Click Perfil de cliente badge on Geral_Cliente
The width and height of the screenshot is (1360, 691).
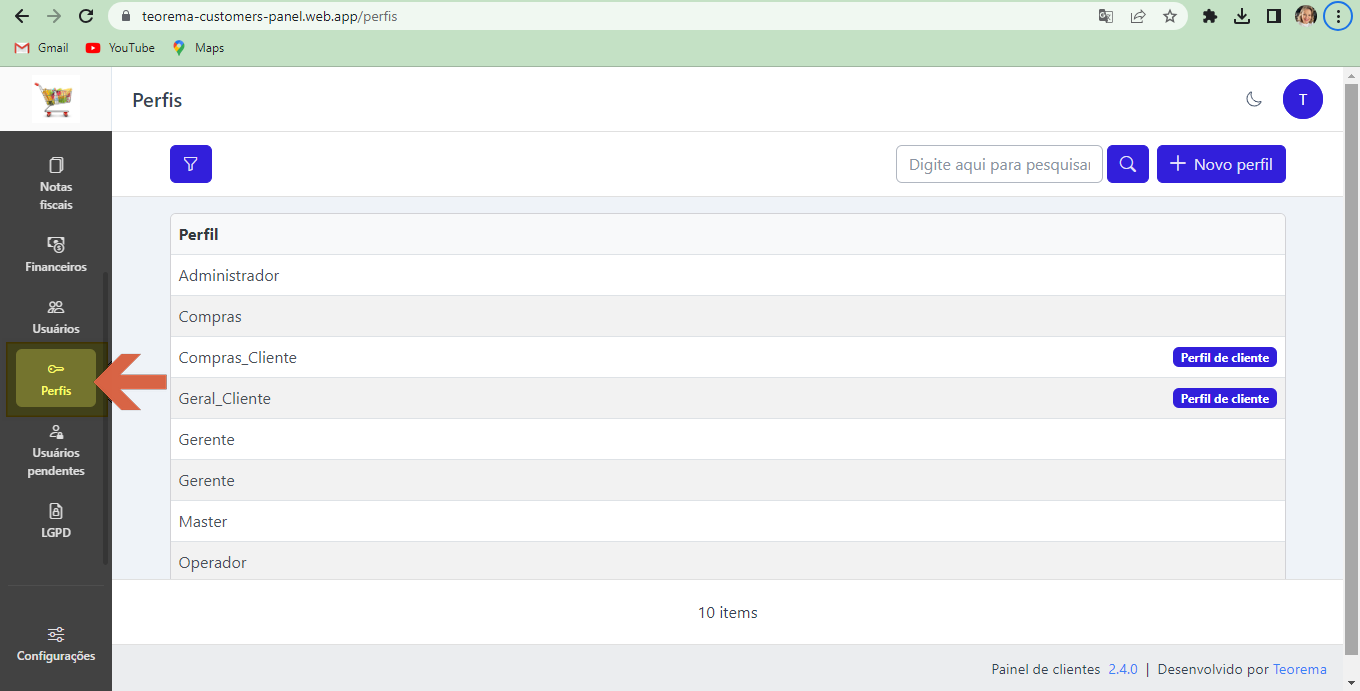[1225, 398]
